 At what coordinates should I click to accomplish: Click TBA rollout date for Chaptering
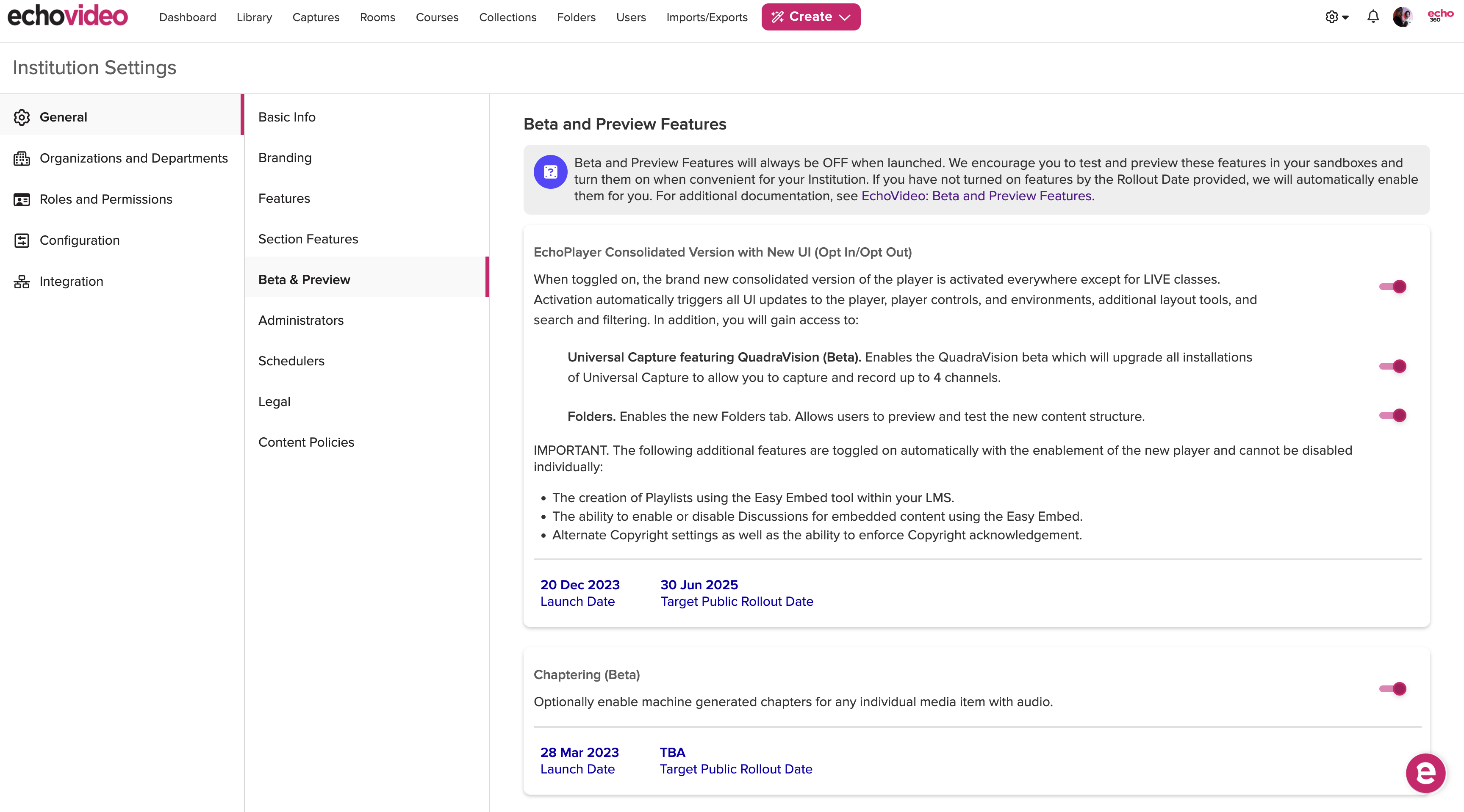coord(672,752)
